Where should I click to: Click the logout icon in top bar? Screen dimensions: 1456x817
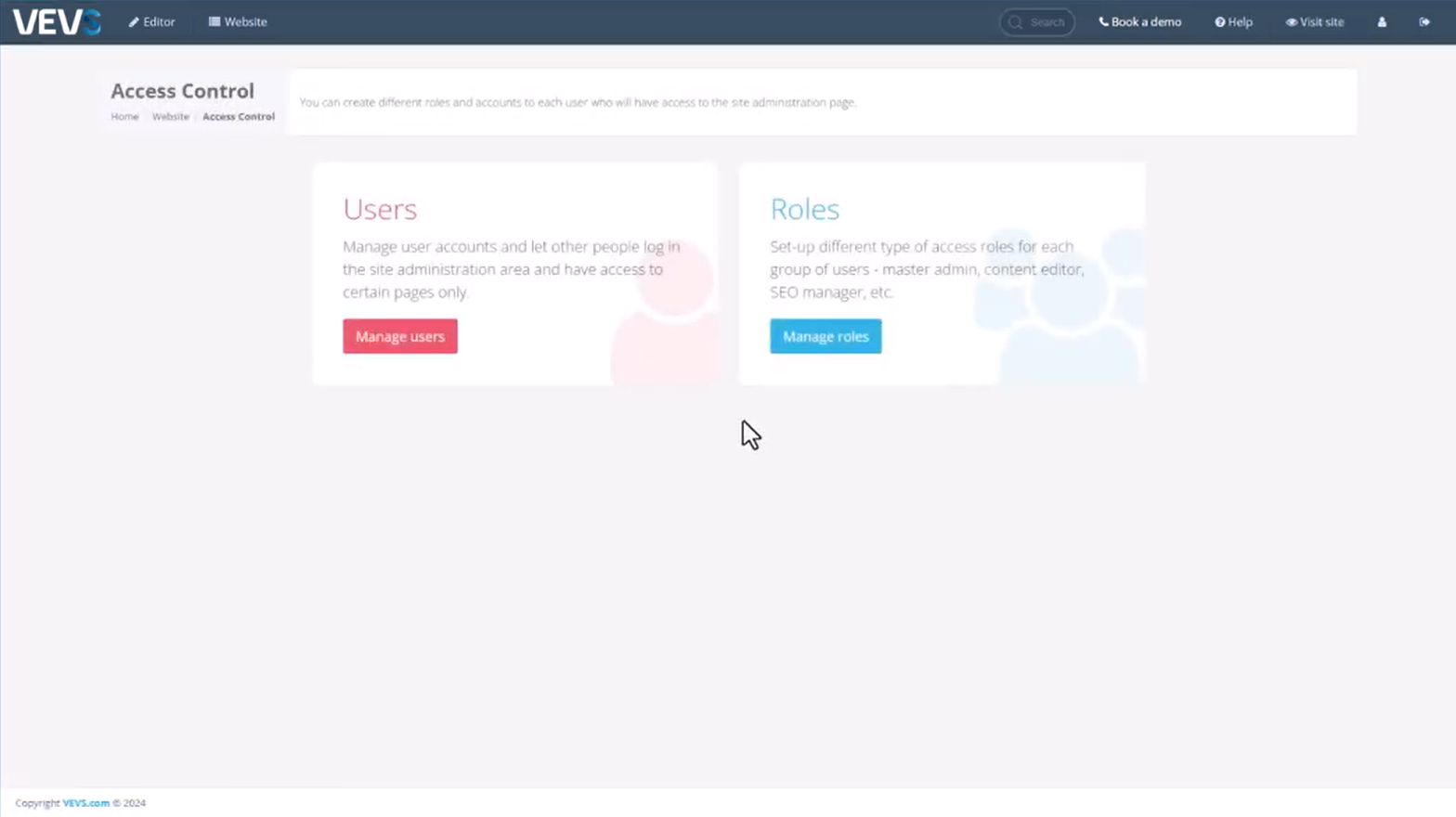(1424, 22)
